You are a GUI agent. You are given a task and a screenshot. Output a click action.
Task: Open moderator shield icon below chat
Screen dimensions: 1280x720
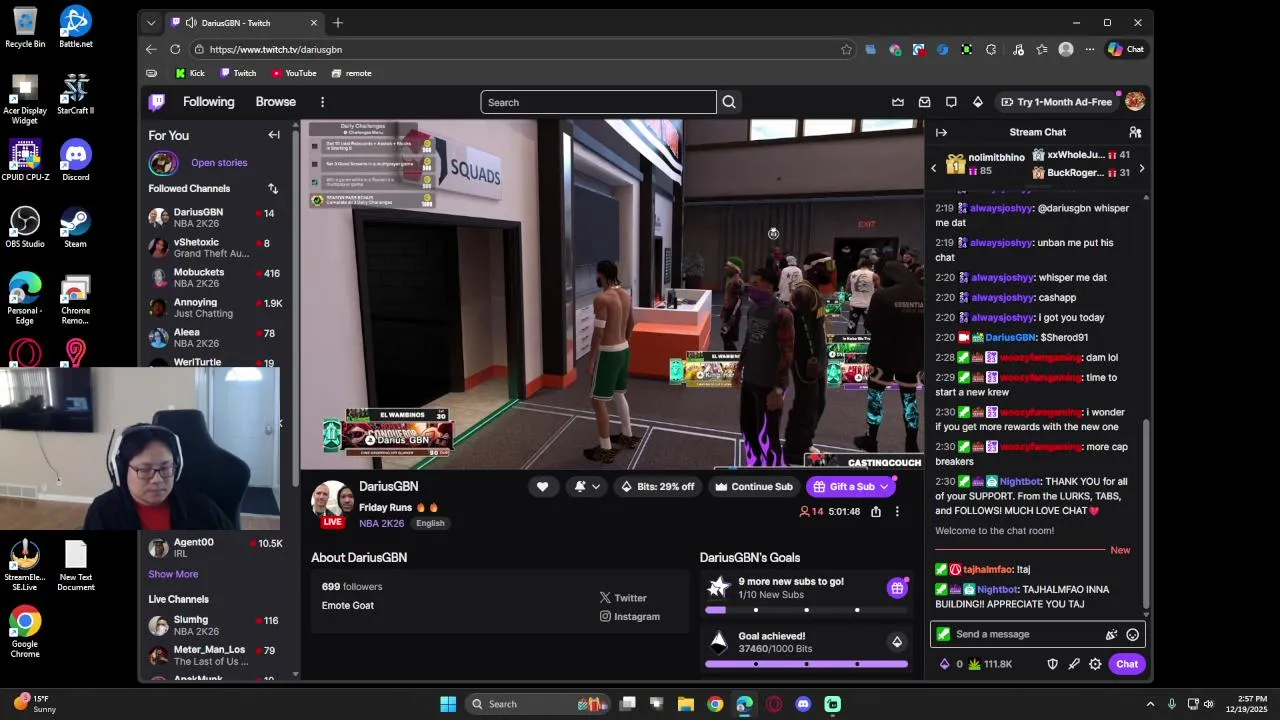(x=1052, y=664)
